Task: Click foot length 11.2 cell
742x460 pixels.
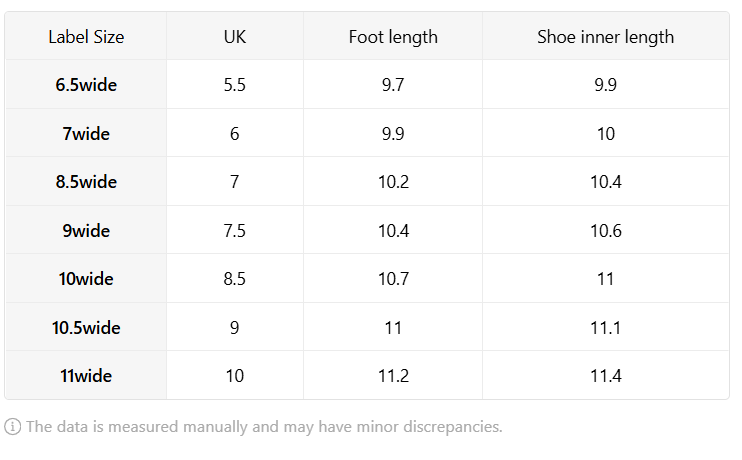Action: 393,376
